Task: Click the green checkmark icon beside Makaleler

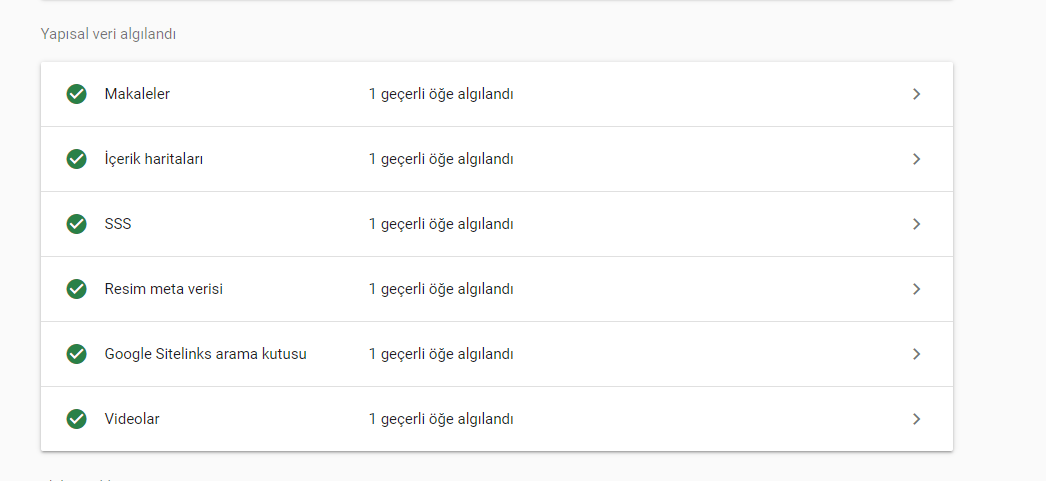Action: point(77,94)
